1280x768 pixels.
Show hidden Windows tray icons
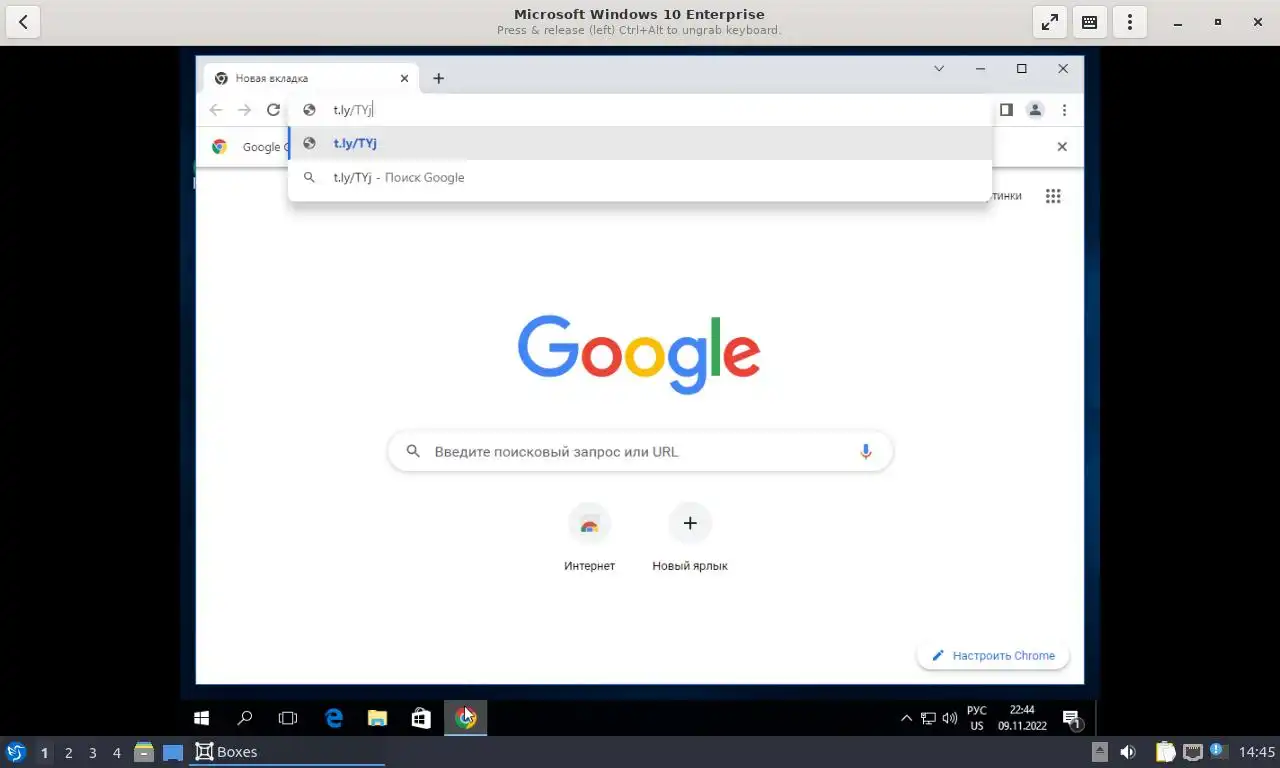click(x=906, y=718)
